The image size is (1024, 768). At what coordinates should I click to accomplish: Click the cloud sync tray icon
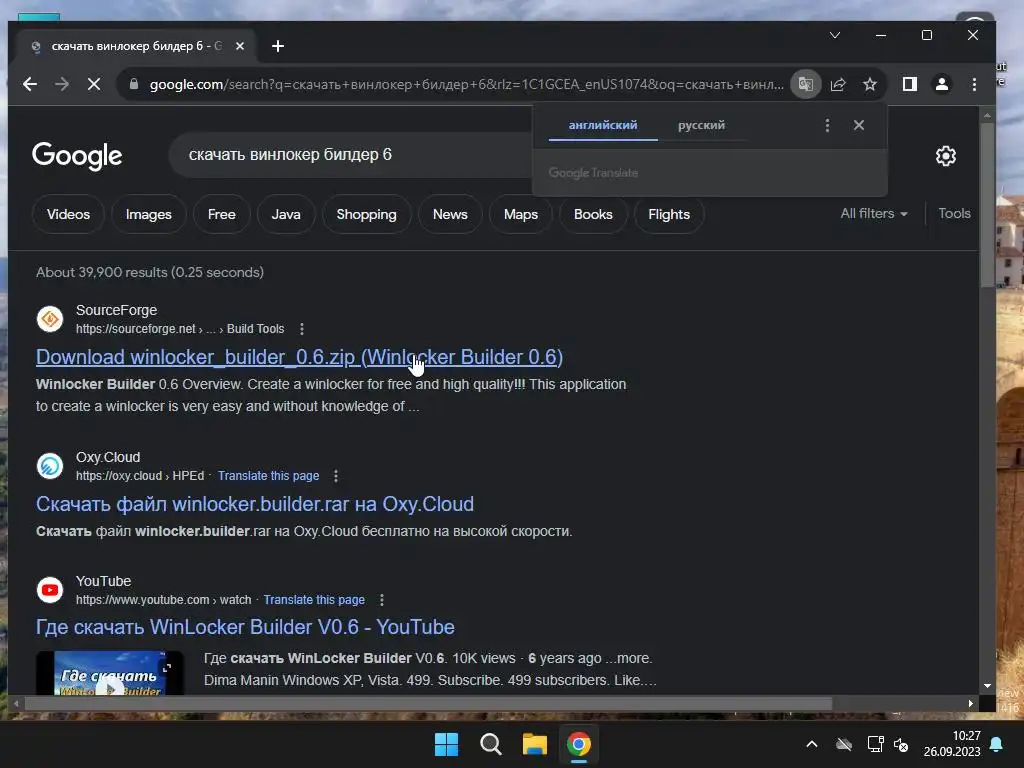tap(844, 744)
